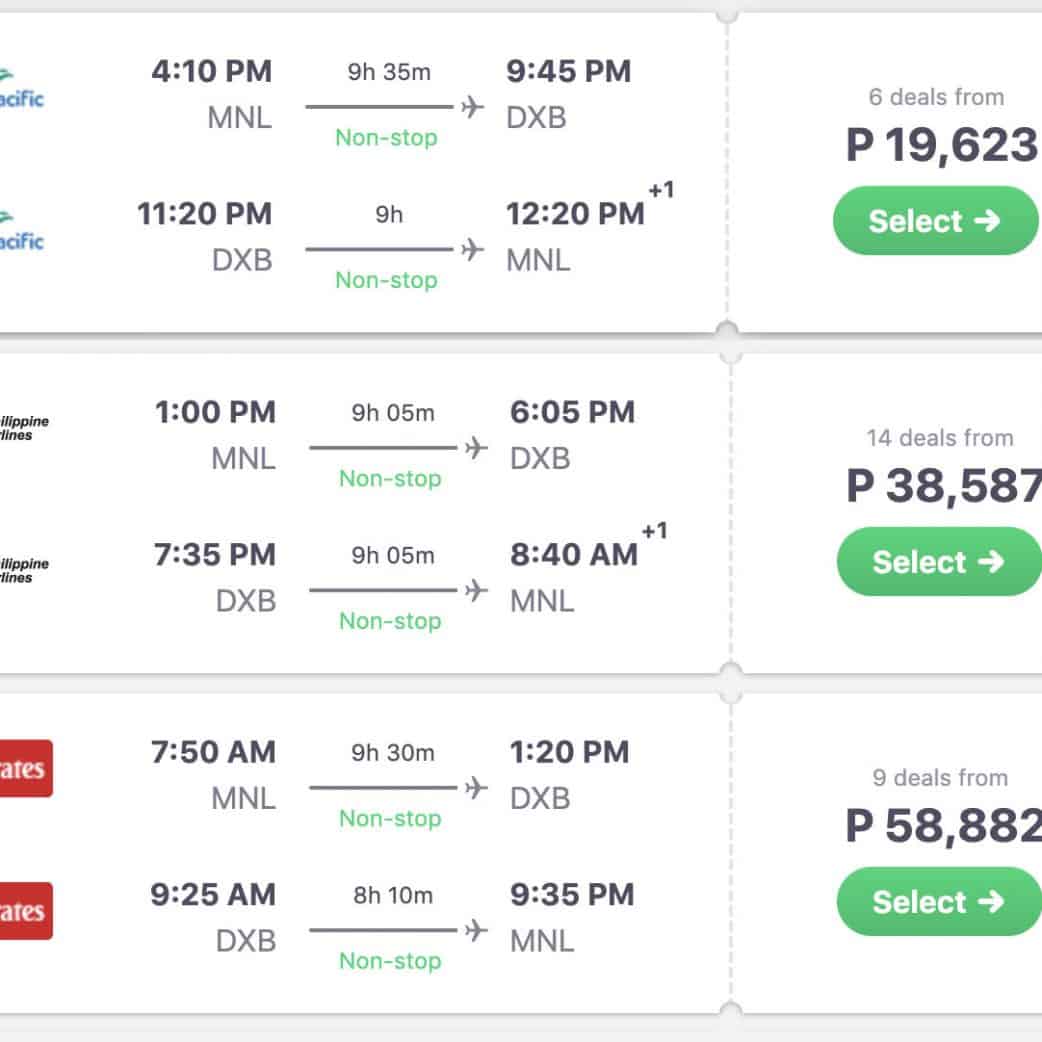Click the 9:35 PM MNL arrival time

[x=572, y=895]
